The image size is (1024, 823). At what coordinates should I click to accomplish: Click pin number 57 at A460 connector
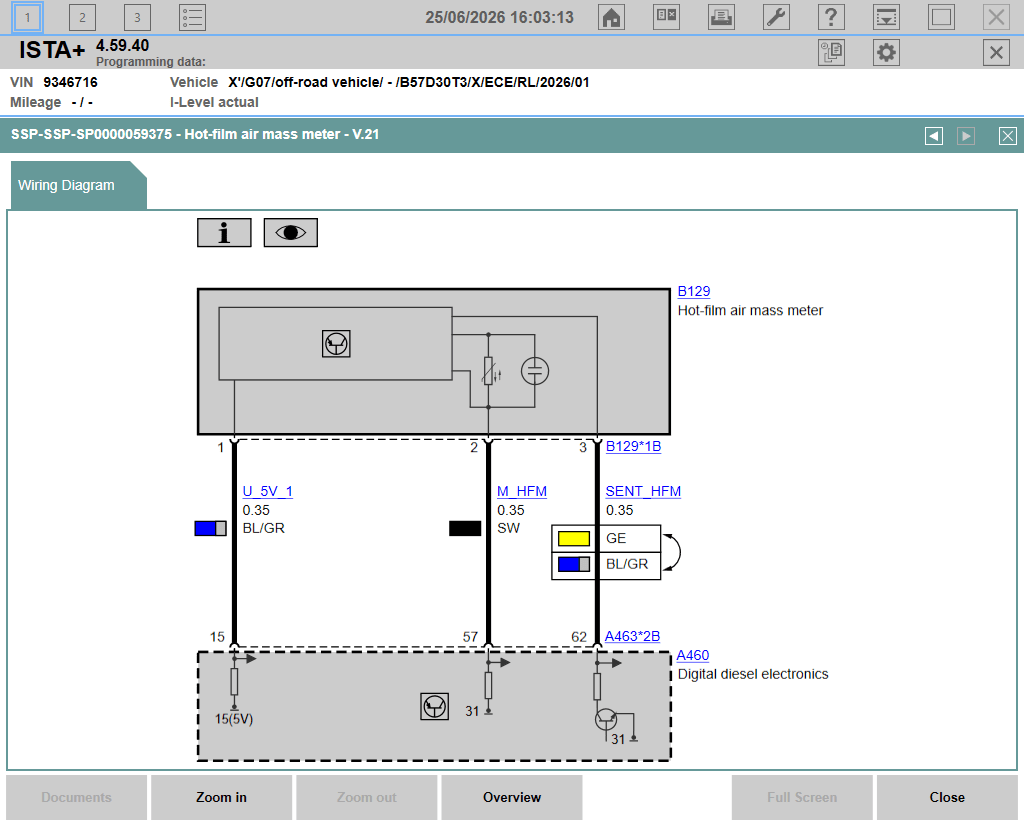[470, 637]
